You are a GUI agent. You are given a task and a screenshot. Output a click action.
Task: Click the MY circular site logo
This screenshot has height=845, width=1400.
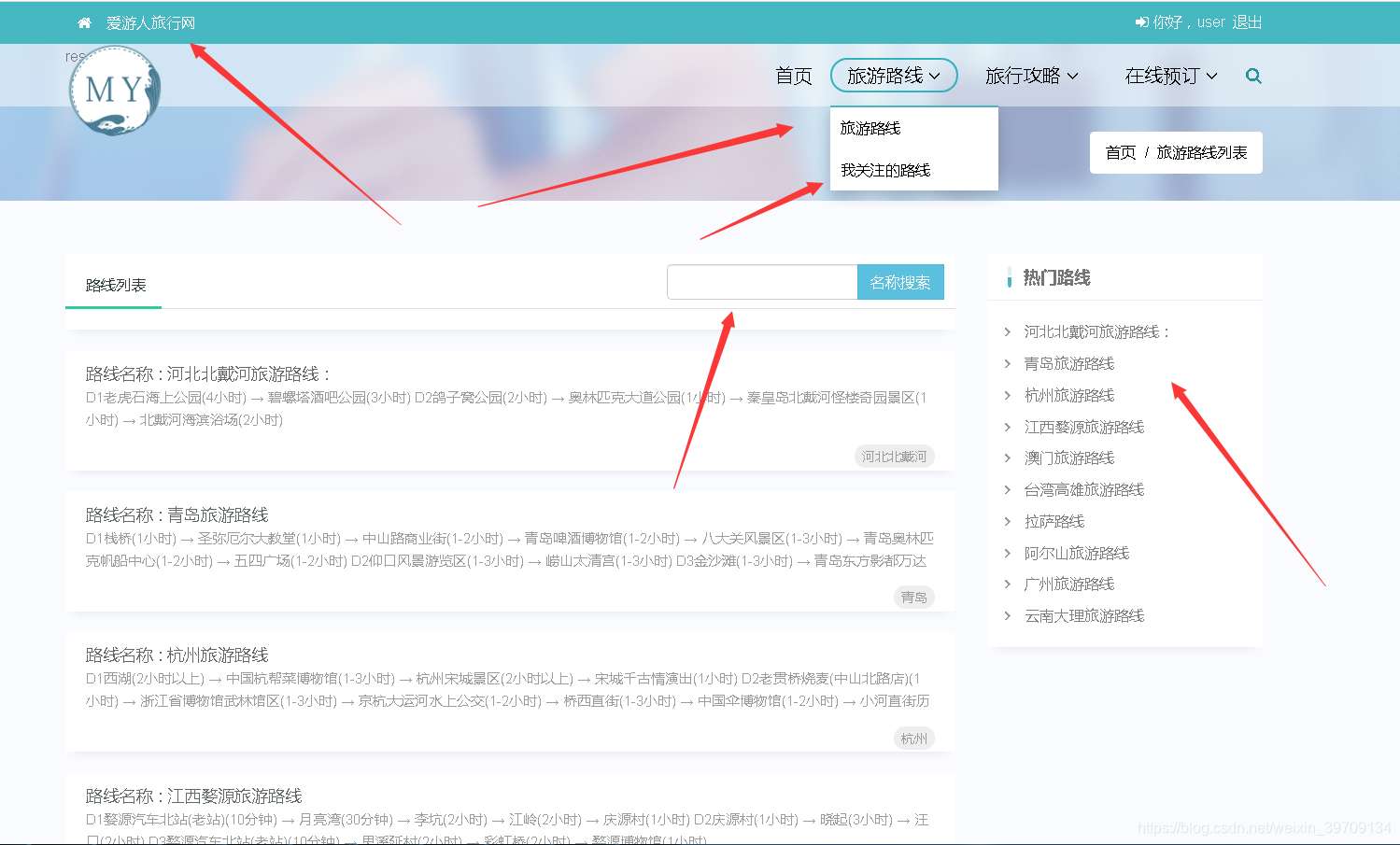click(x=115, y=91)
